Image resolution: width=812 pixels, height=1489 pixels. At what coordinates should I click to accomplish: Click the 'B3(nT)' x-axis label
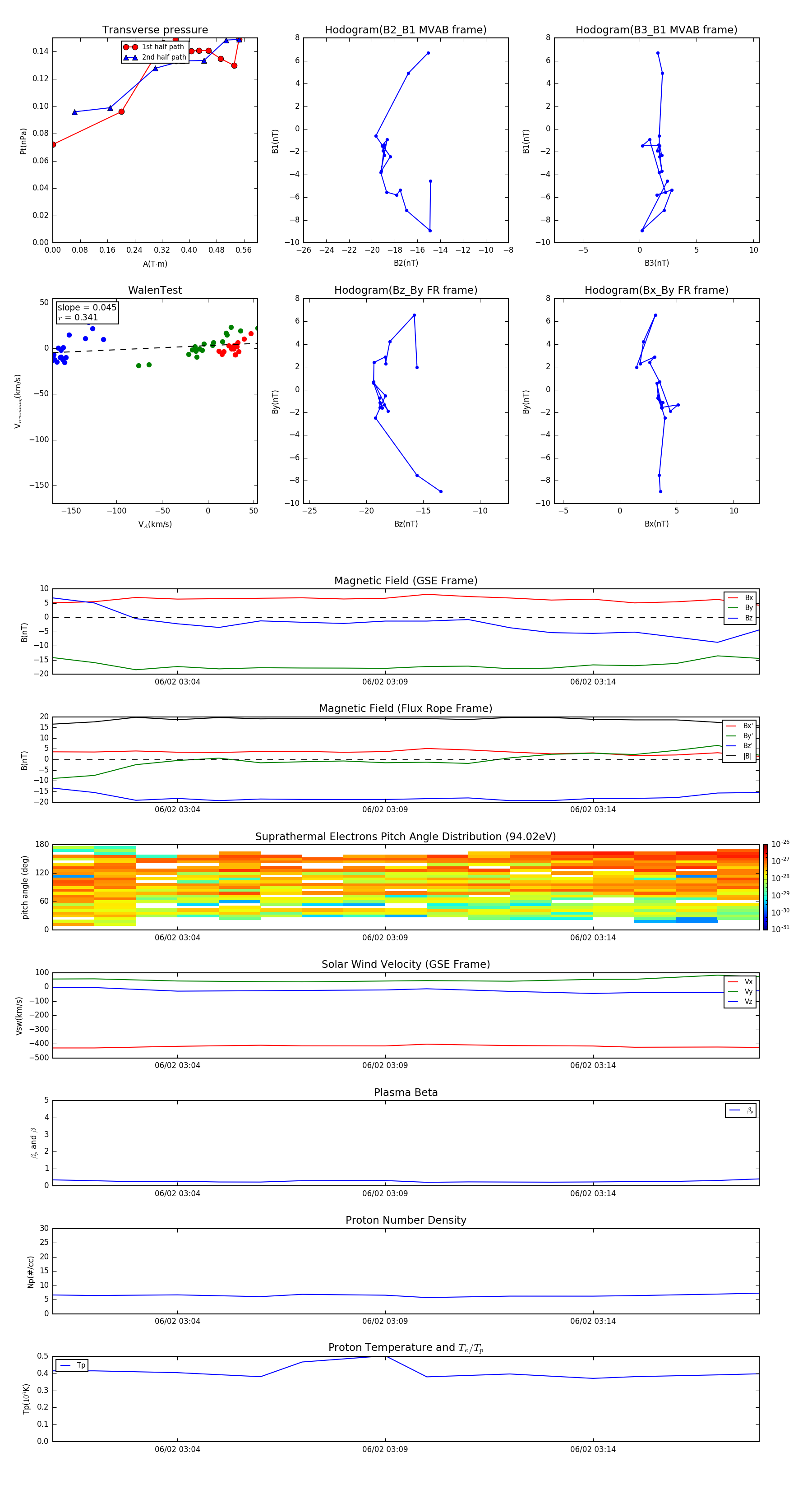pos(656,263)
